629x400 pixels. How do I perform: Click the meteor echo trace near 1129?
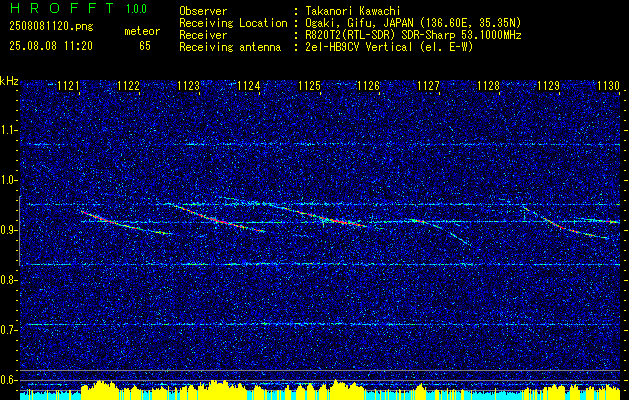pos(566,223)
